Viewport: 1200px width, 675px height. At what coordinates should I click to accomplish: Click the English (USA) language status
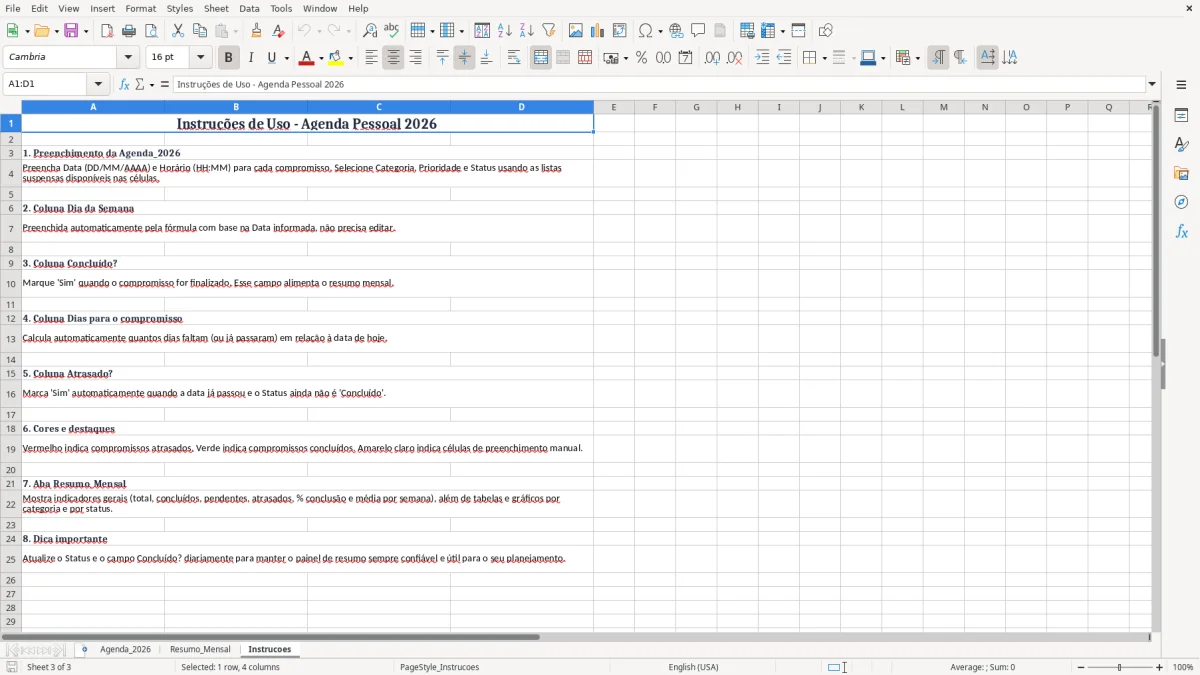point(693,667)
